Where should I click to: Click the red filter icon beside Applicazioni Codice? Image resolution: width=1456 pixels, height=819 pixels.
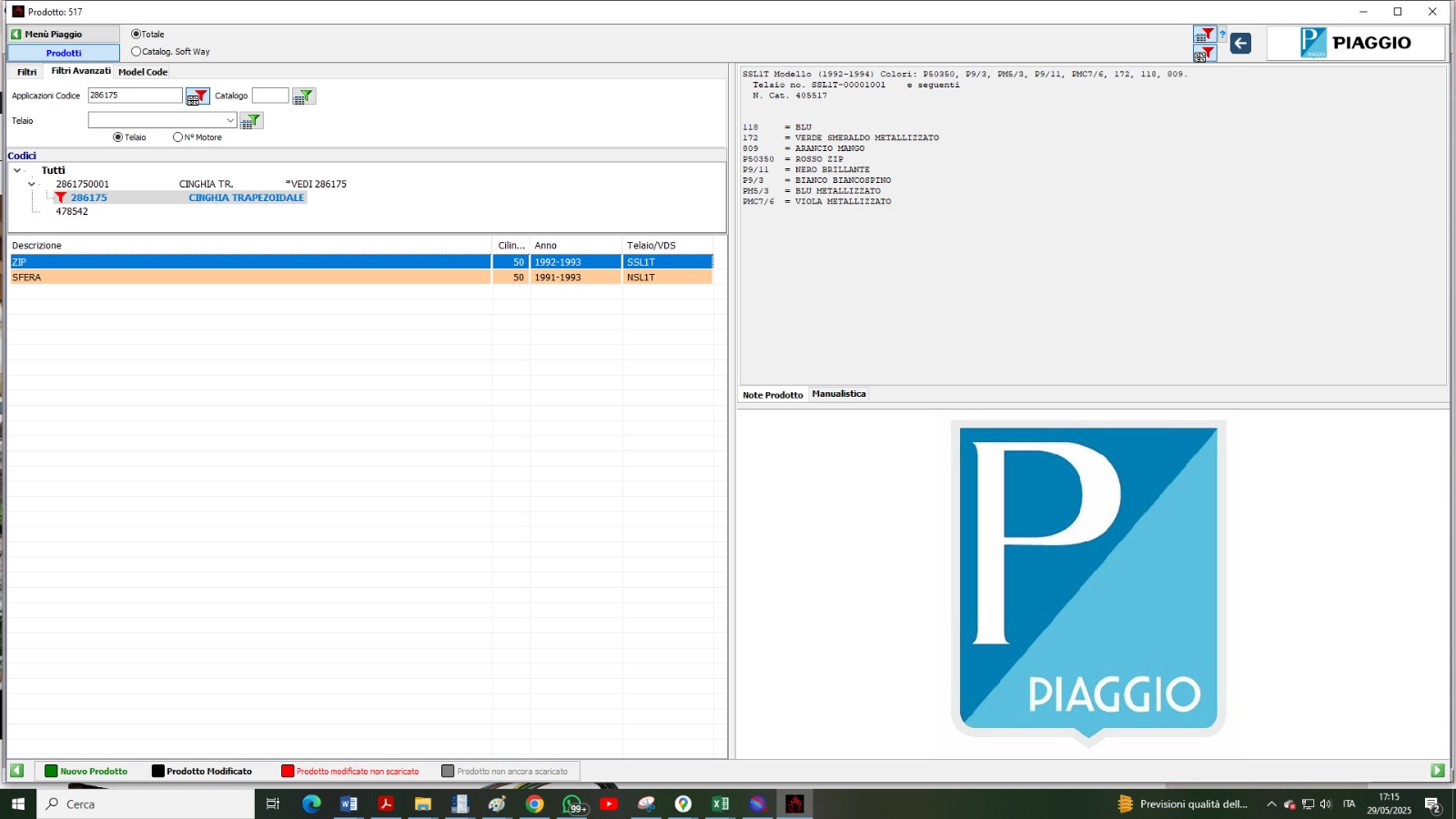[197, 96]
